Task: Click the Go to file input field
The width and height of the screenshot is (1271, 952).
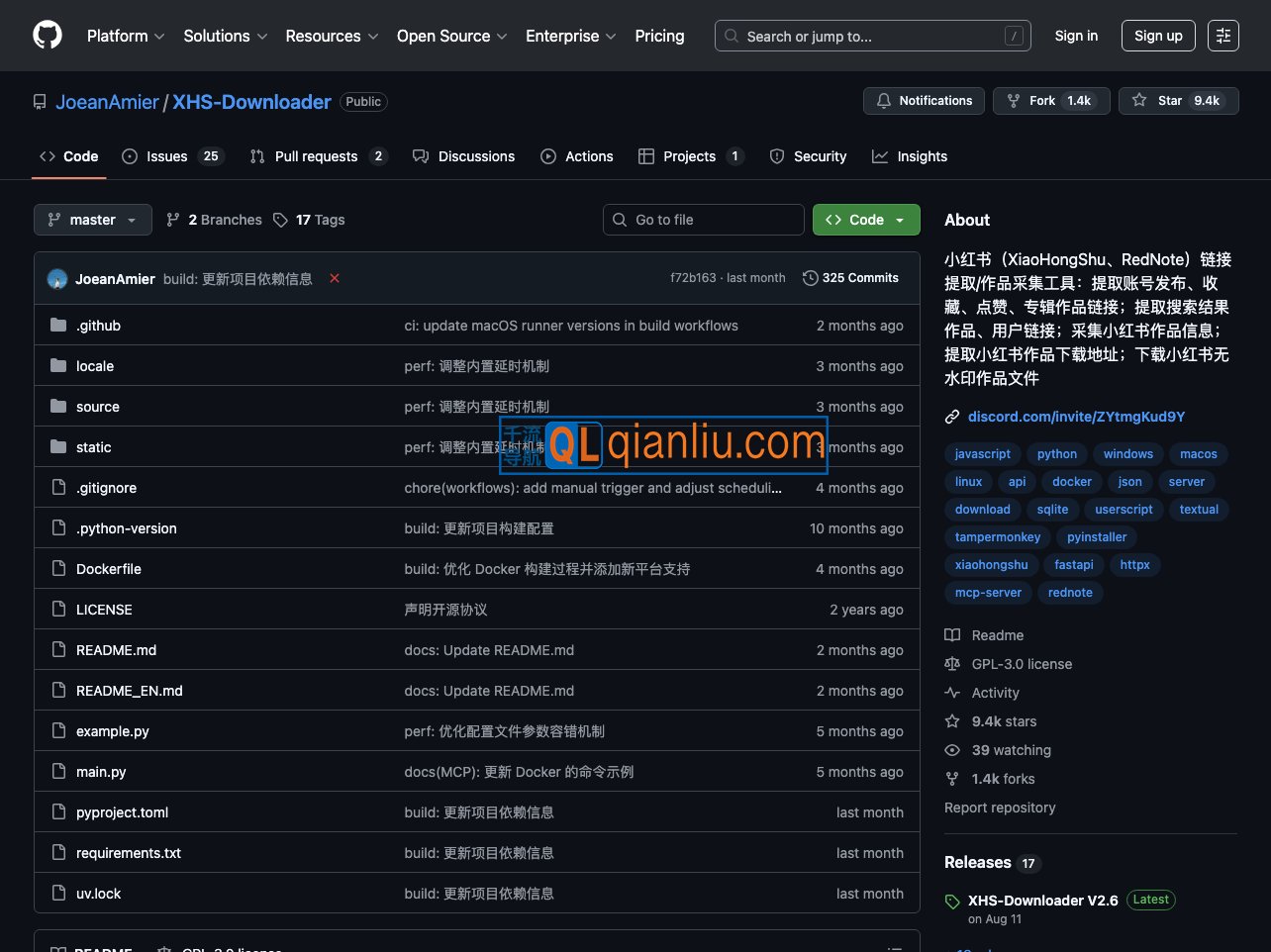Action: pos(703,219)
